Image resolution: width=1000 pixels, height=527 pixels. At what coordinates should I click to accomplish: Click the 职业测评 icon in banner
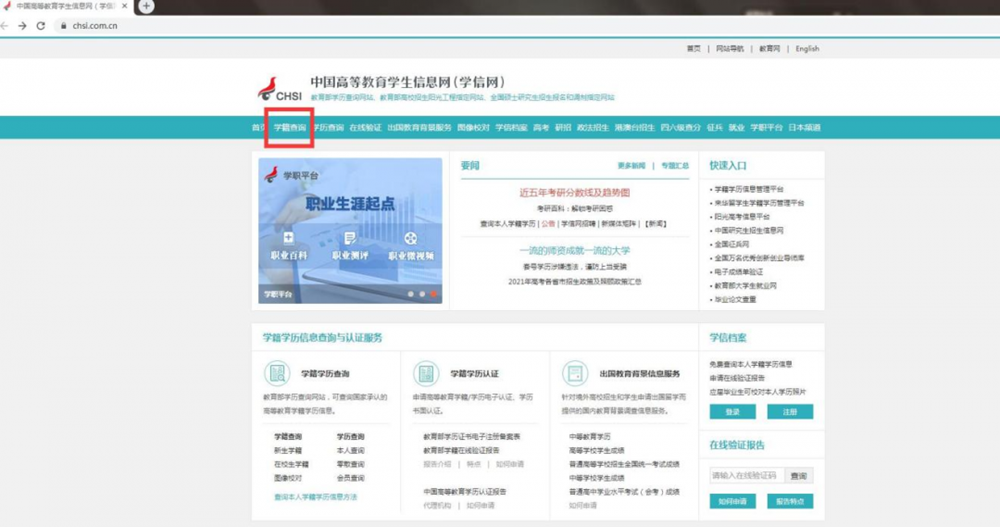coord(350,238)
